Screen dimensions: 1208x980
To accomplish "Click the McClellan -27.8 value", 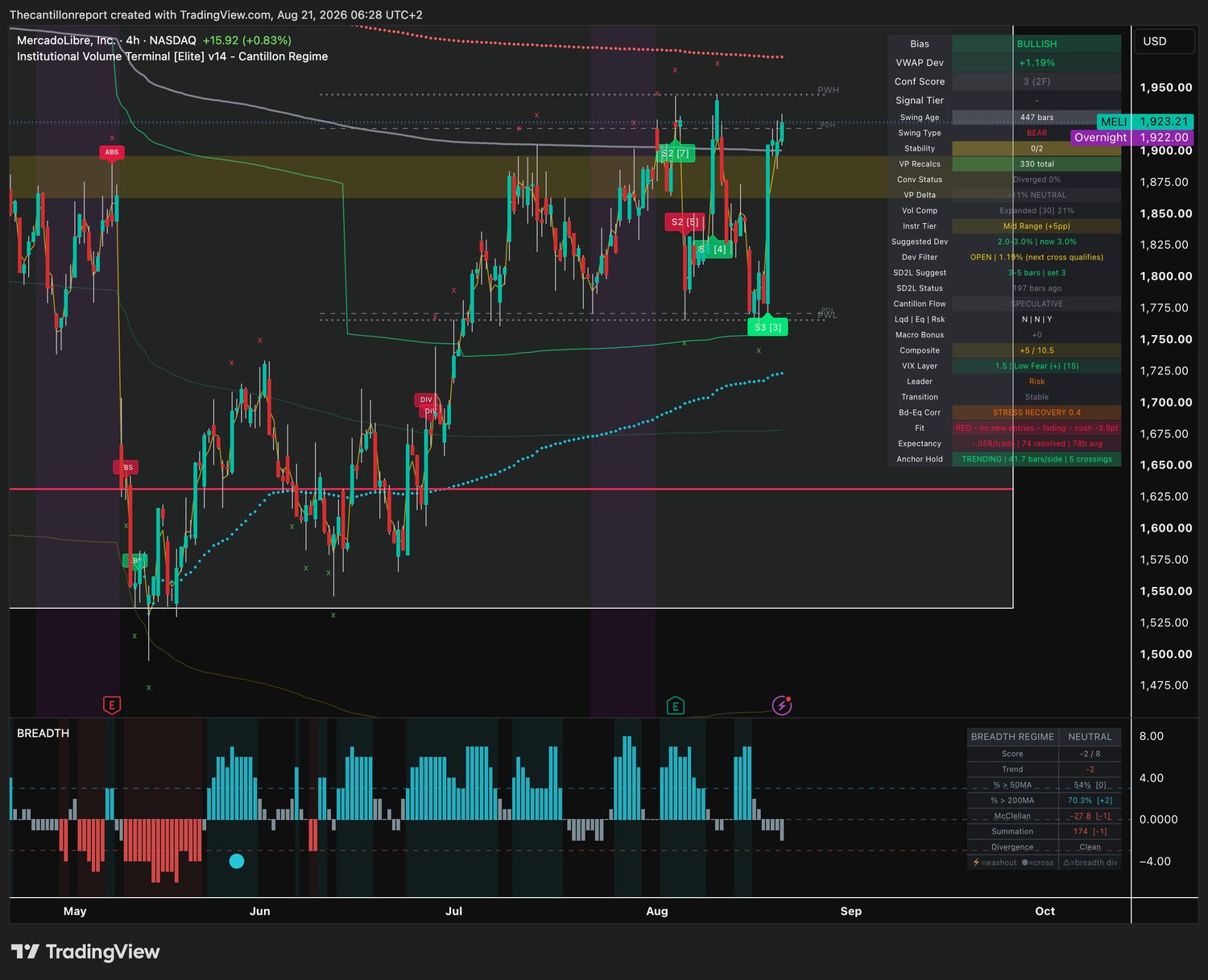I will [1090, 816].
